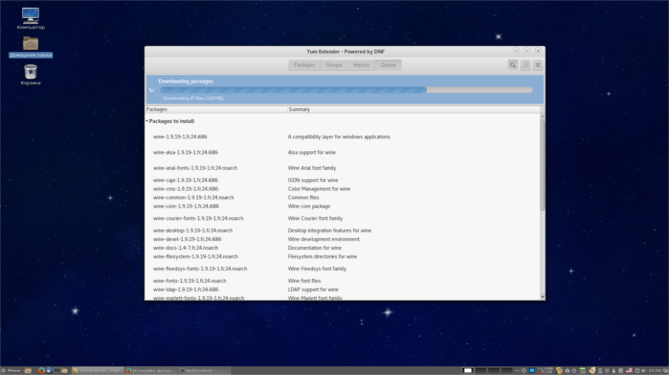
Task: Select the first workspace in the pager
Action: (x=468, y=370)
